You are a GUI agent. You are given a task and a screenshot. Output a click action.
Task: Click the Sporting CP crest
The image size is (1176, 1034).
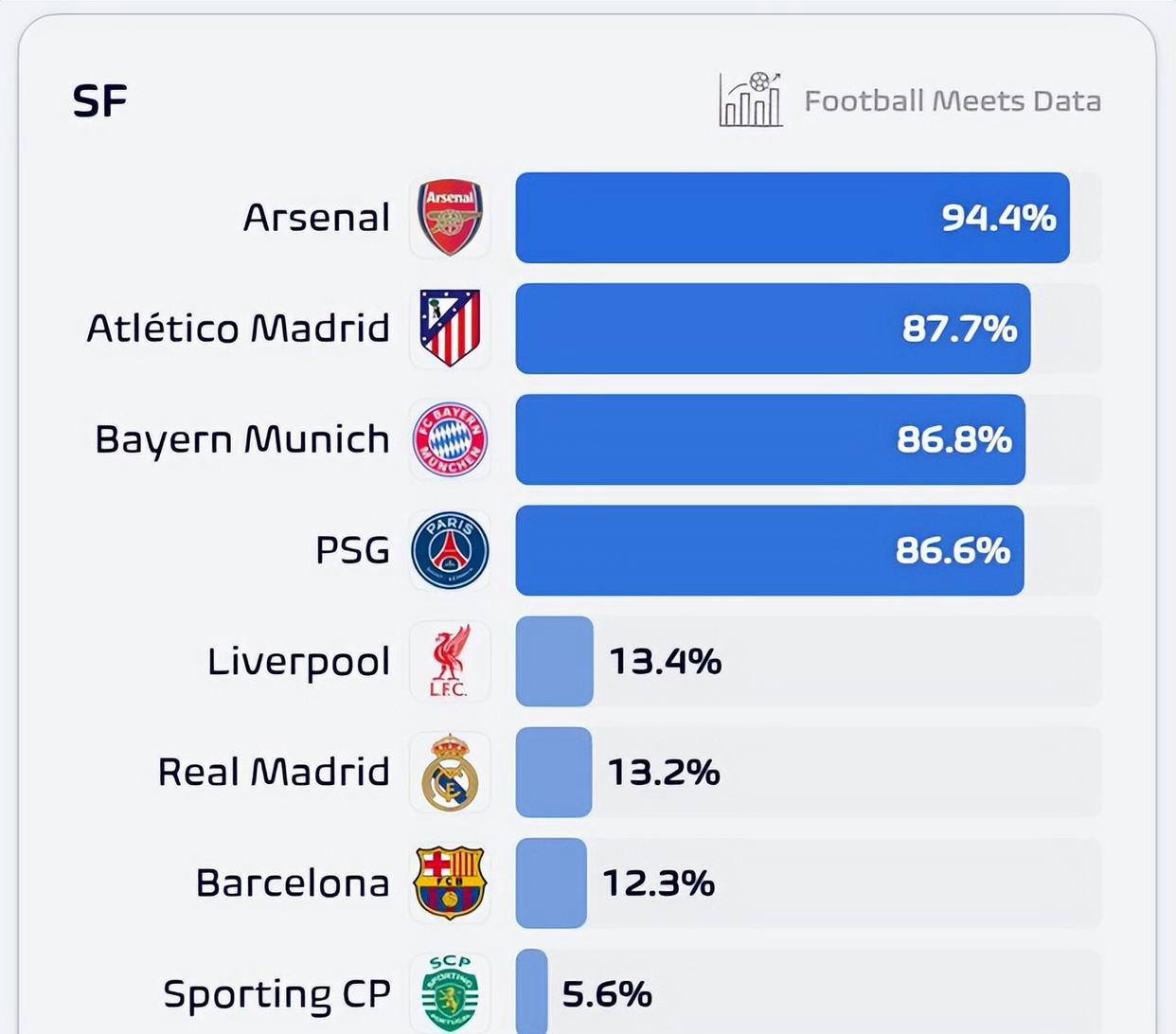pyautogui.click(x=450, y=992)
